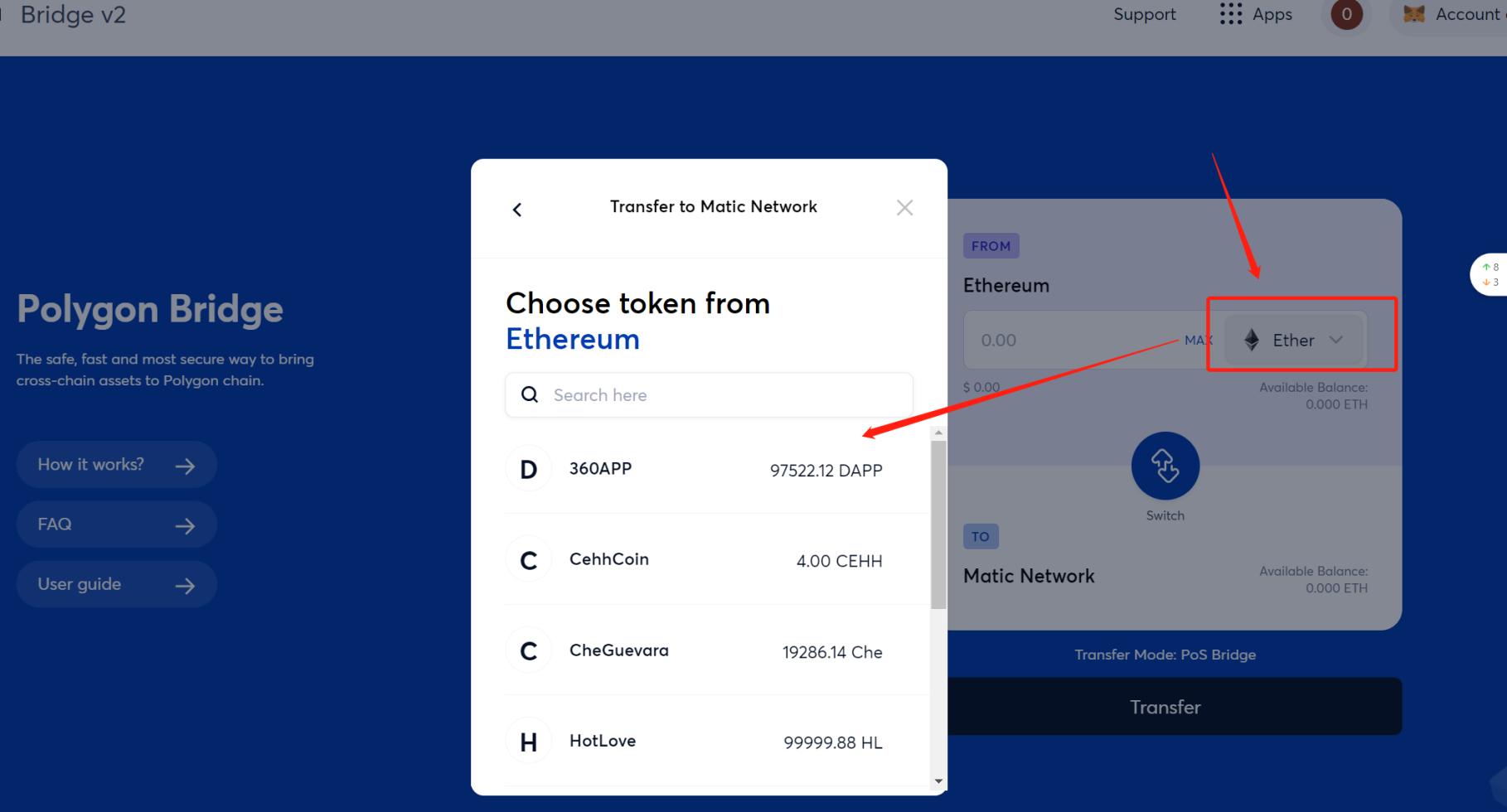Click the HotLove token letter icon H
This screenshot has height=812, width=1507.
(x=528, y=742)
